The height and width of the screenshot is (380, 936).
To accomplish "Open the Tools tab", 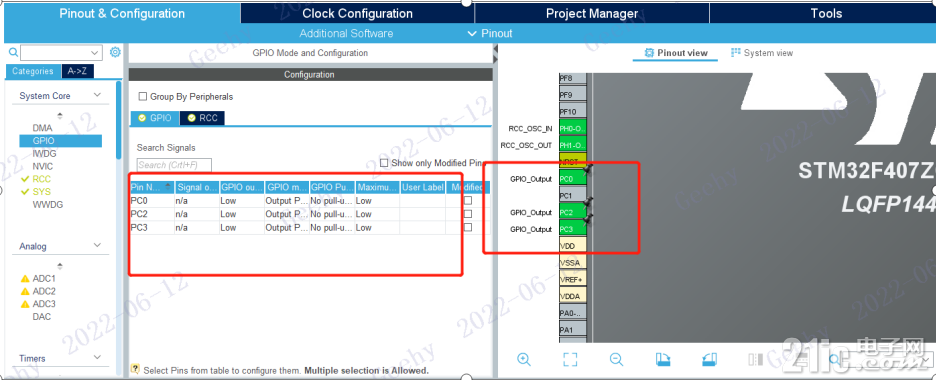I will click(826, 13).
